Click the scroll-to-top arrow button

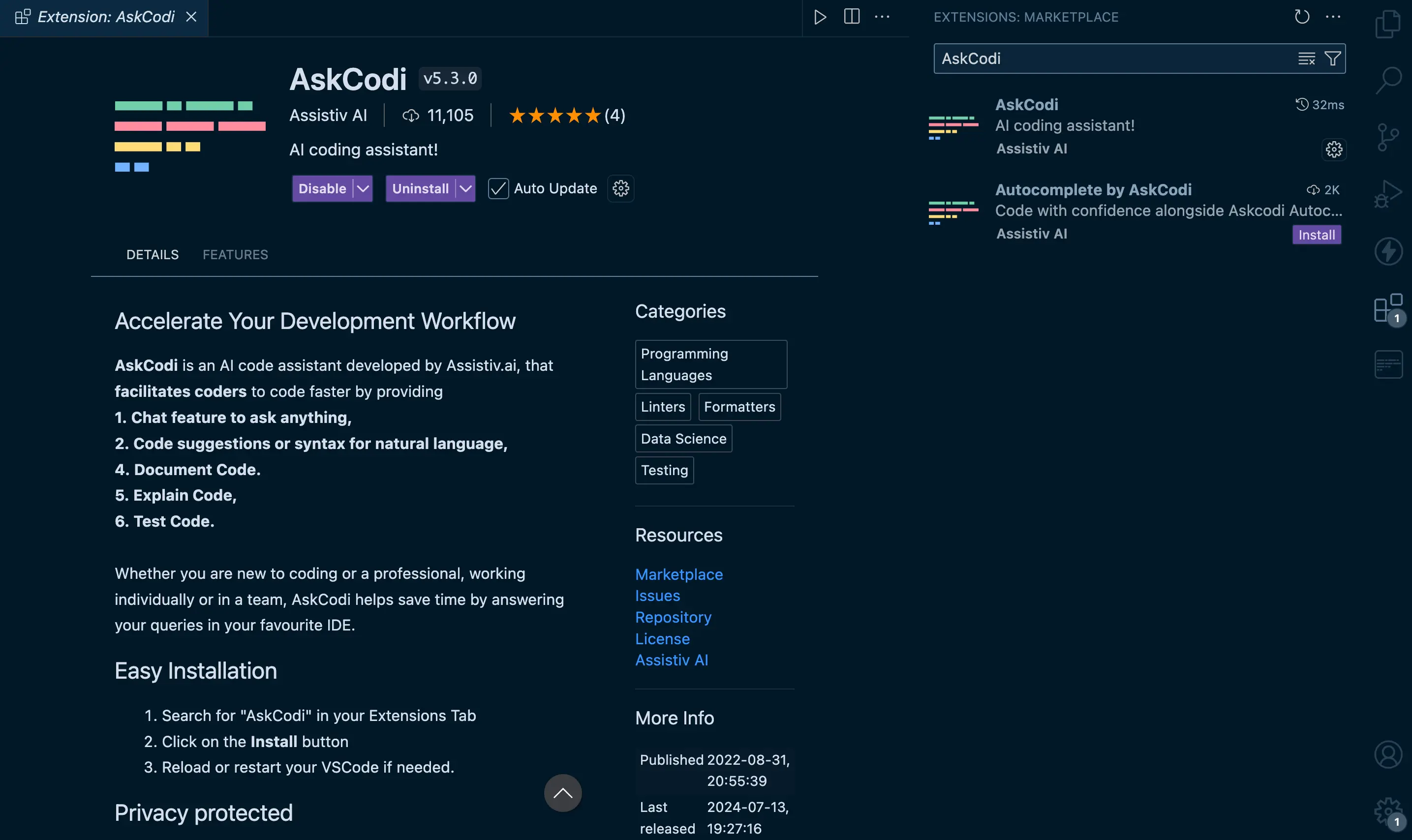562,793
